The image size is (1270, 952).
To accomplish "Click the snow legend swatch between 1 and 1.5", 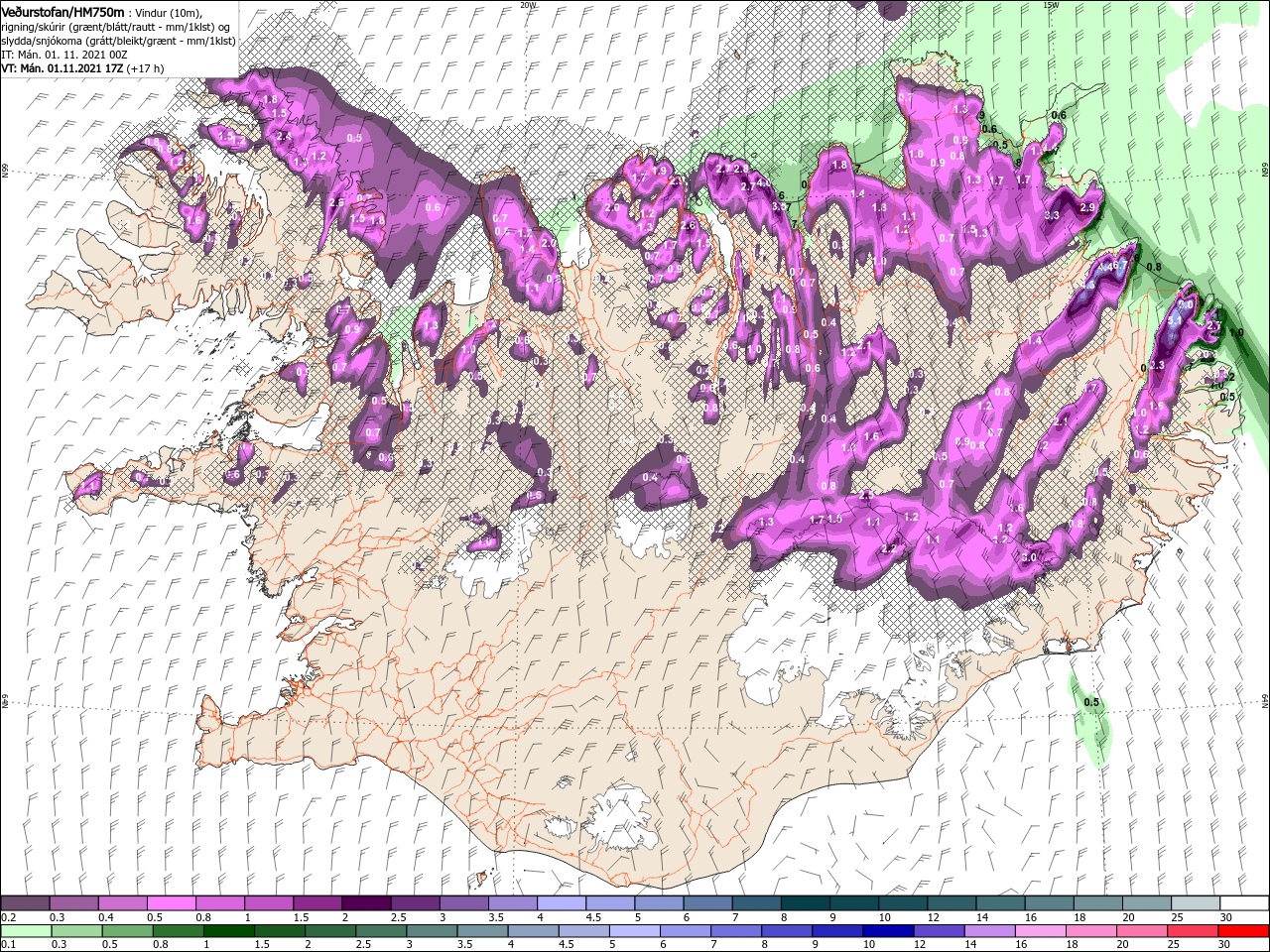I will point(269,903).
